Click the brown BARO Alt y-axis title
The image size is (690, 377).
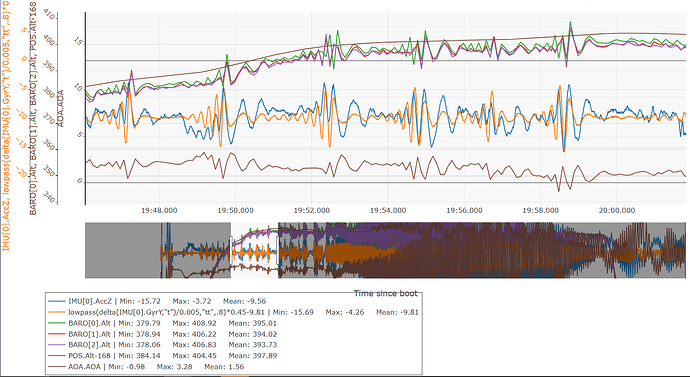click(33, 108)
